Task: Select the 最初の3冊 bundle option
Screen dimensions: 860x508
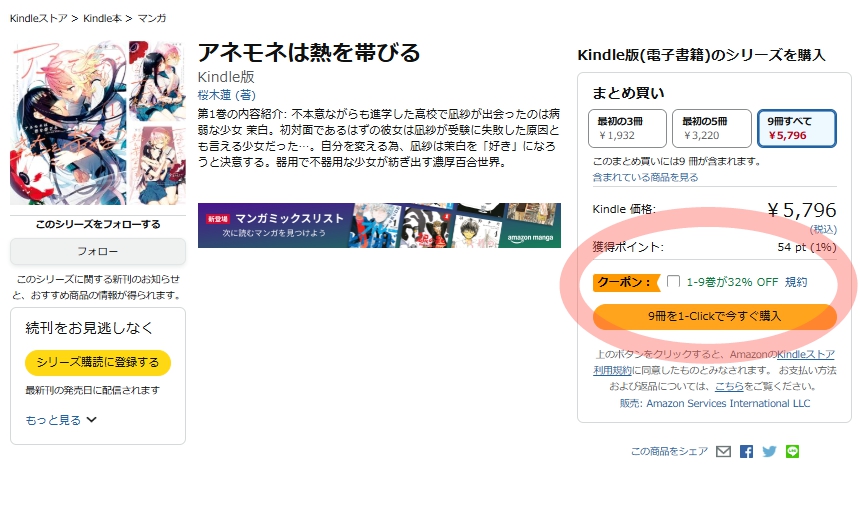Action: point(626,128)
